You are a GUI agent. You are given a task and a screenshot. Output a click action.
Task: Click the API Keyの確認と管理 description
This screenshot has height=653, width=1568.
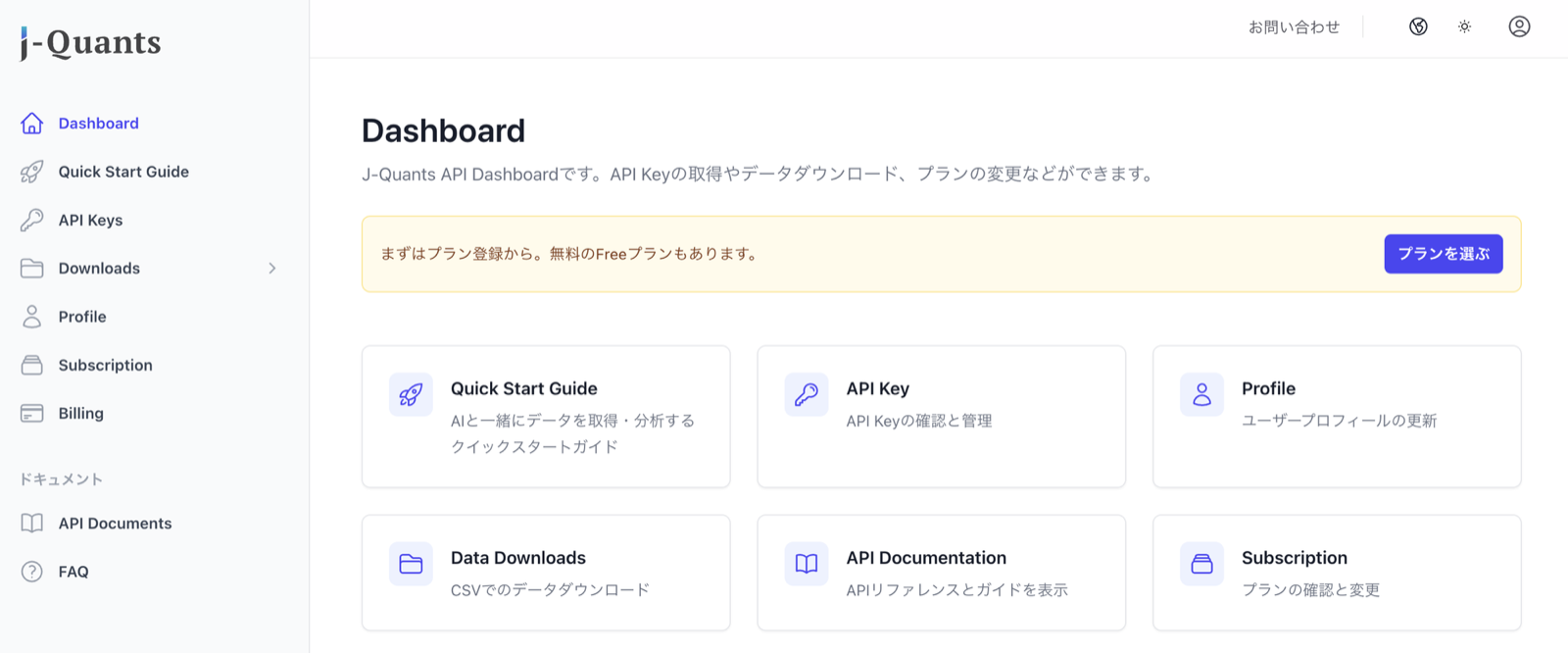pos(919,421)
